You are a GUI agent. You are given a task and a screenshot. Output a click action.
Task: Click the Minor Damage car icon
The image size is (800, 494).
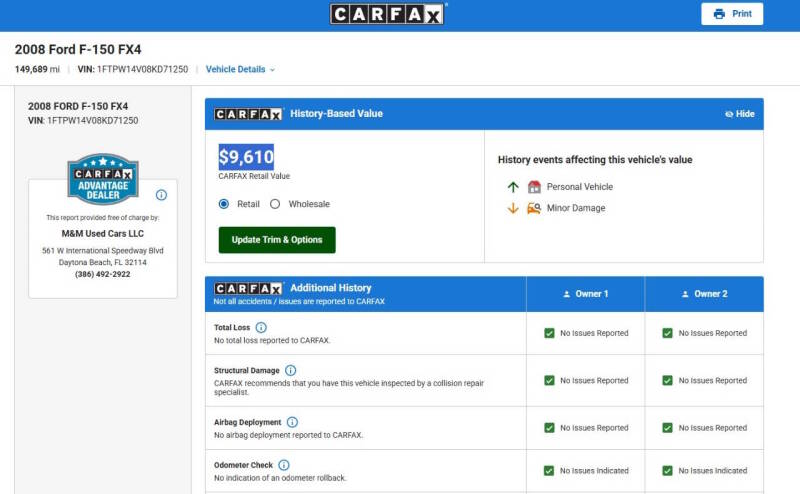[x=534, y=208]
